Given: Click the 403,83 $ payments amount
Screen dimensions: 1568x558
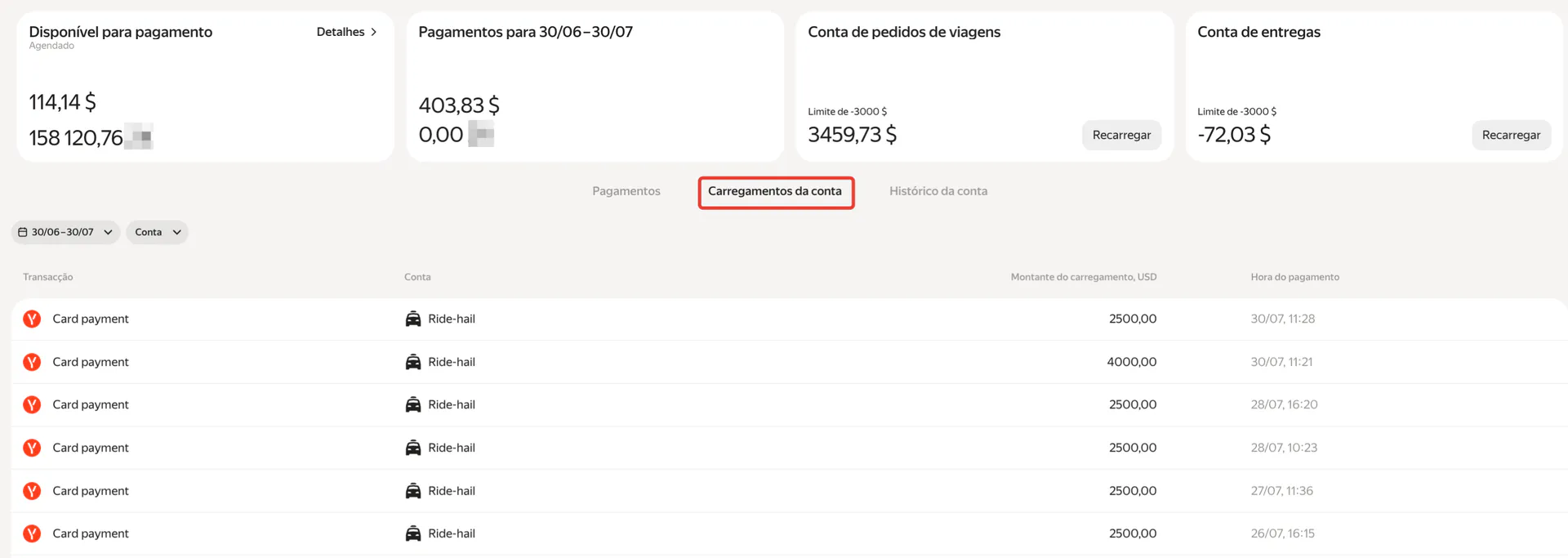Looking at the screenshot, I should coord(459,105).
